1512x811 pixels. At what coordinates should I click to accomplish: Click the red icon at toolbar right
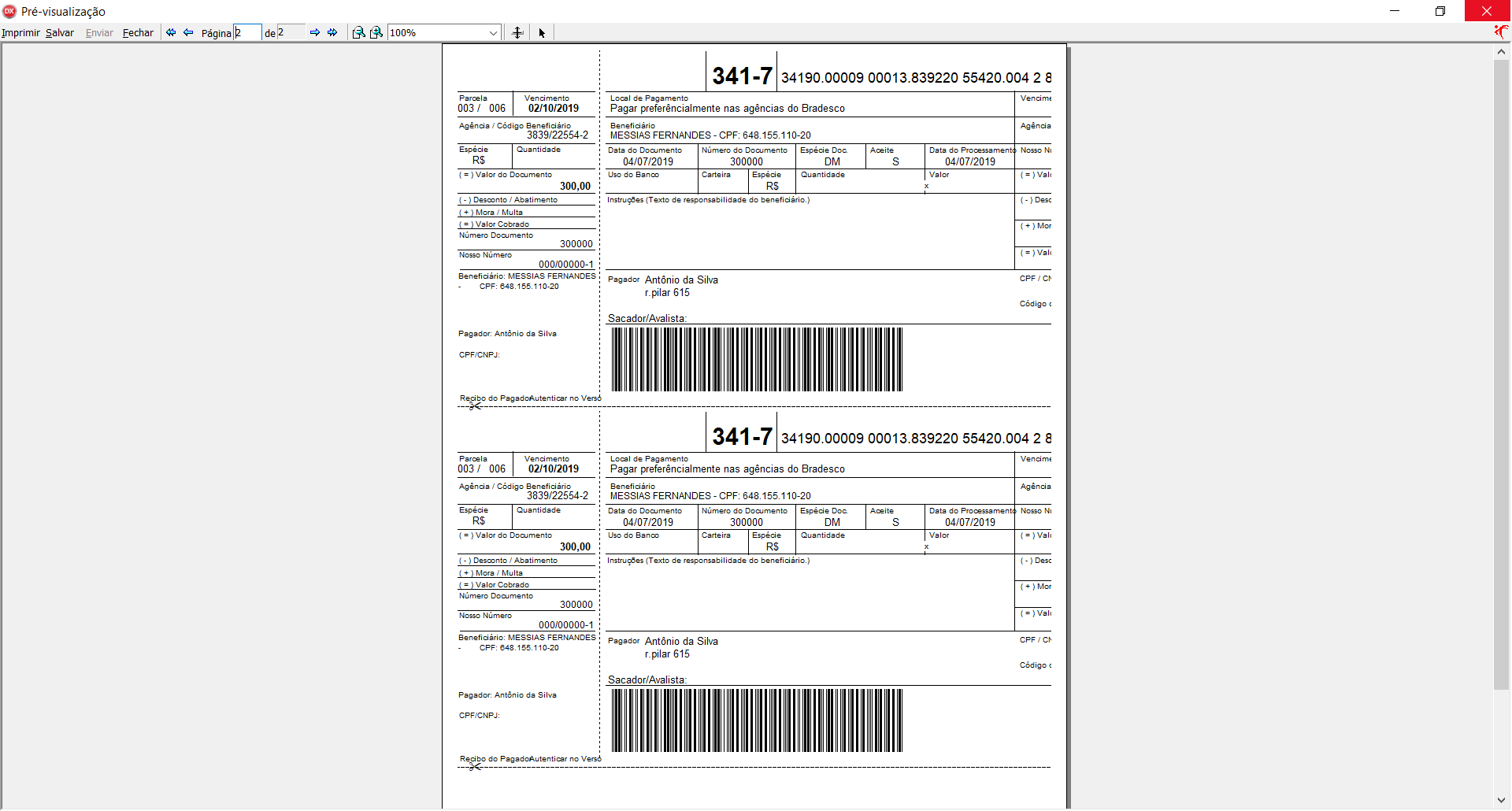coord(1502,31)
